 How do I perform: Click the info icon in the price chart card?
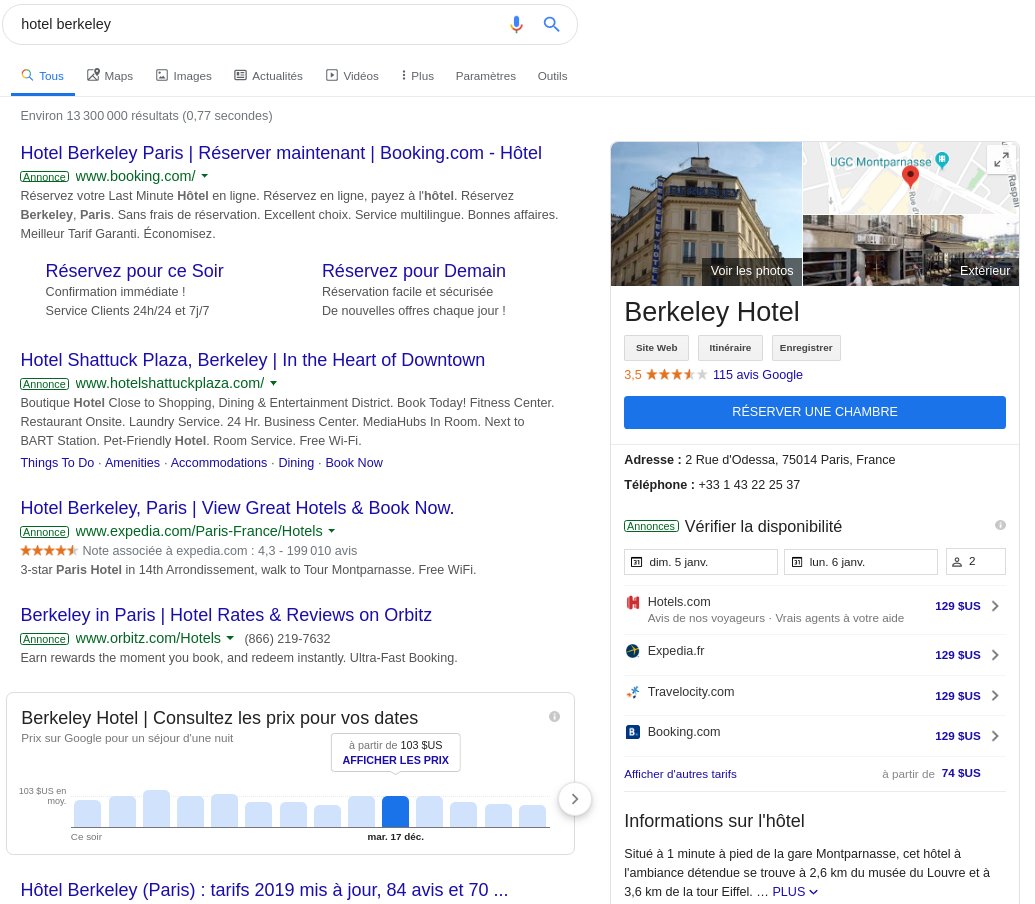coord(554,717)
